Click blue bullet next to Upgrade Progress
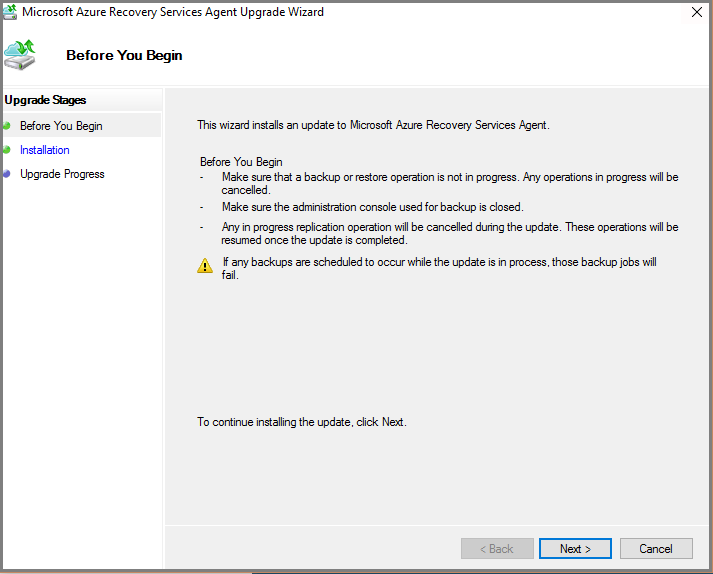The image size is (713, 574). coord(6,174)
